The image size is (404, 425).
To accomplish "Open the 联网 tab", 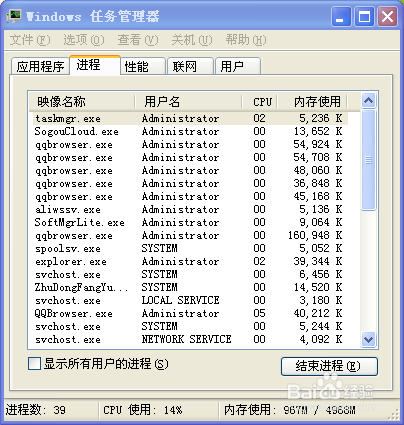I will click(x=190, y=66).
